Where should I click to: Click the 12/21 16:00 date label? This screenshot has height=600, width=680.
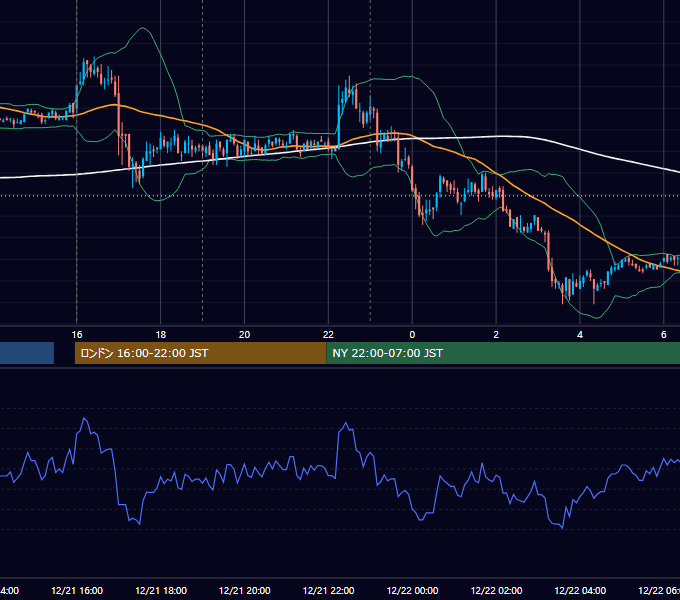pyautogui.click(x=77, y=590)
